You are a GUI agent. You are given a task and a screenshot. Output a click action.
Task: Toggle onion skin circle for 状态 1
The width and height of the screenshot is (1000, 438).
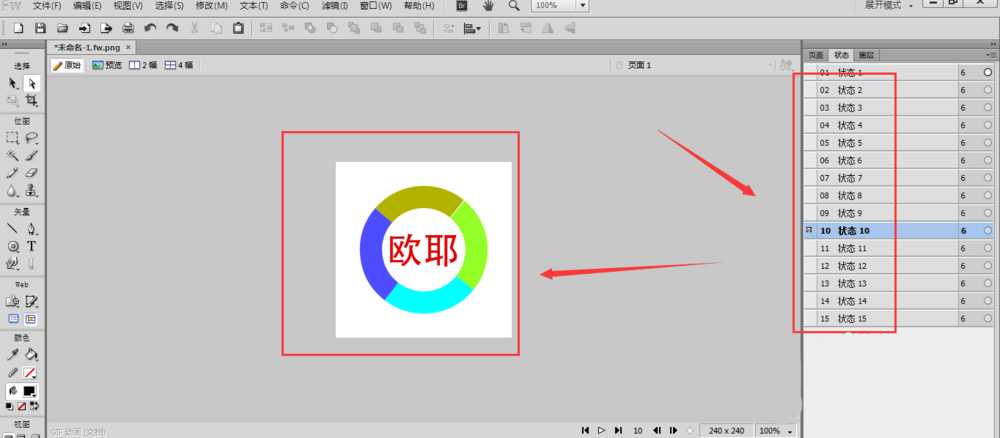tap(988, 73)
